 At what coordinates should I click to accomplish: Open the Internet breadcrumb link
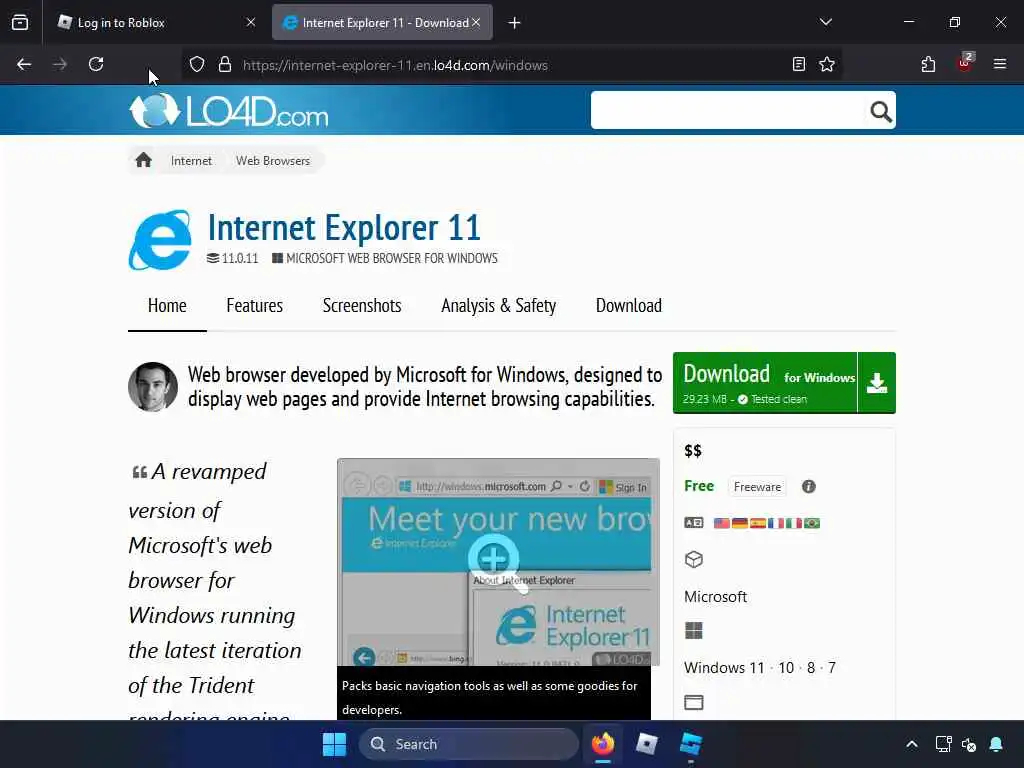(x=191, y=161)
